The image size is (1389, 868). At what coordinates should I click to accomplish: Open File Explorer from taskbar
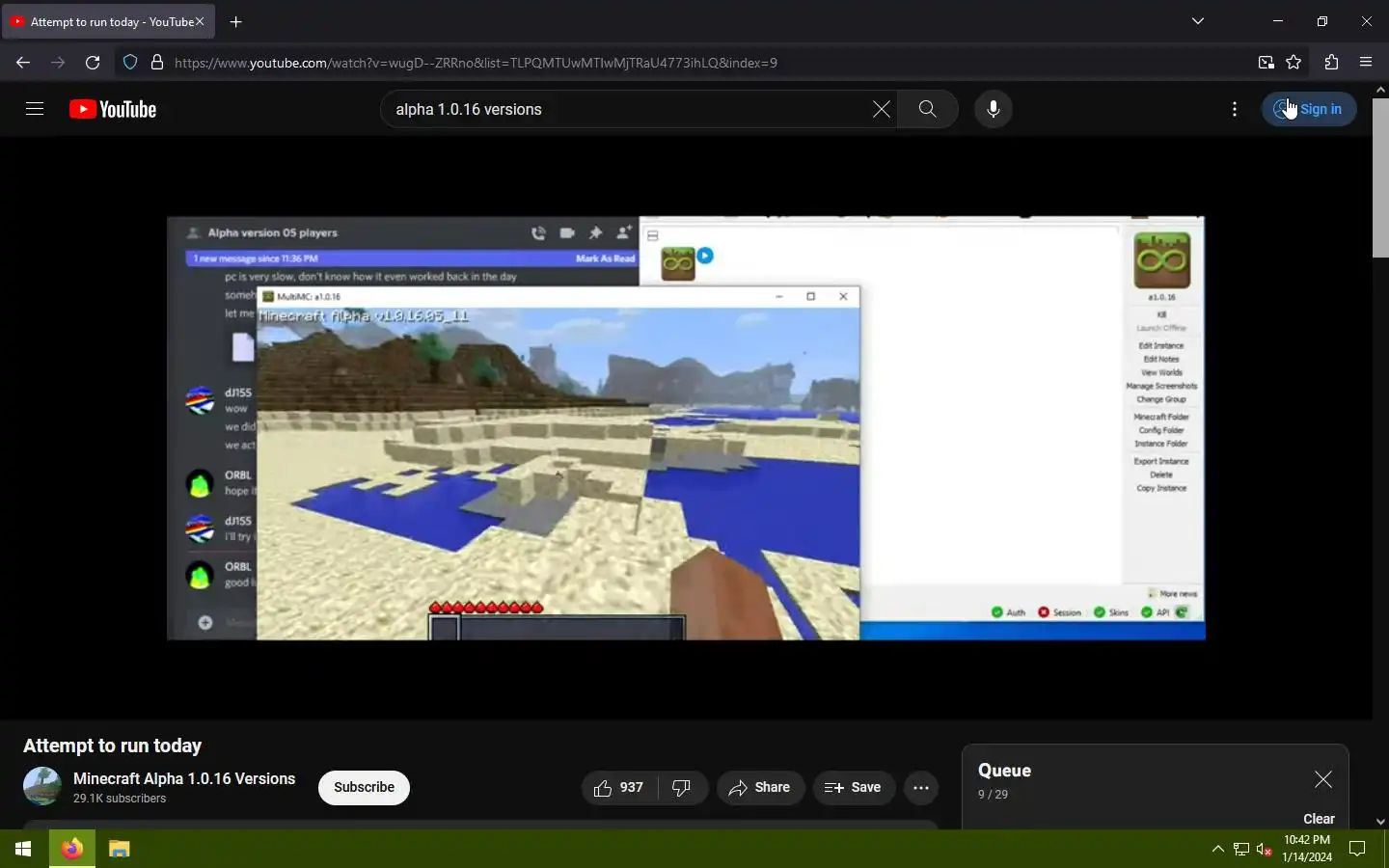tap(119, 849)
